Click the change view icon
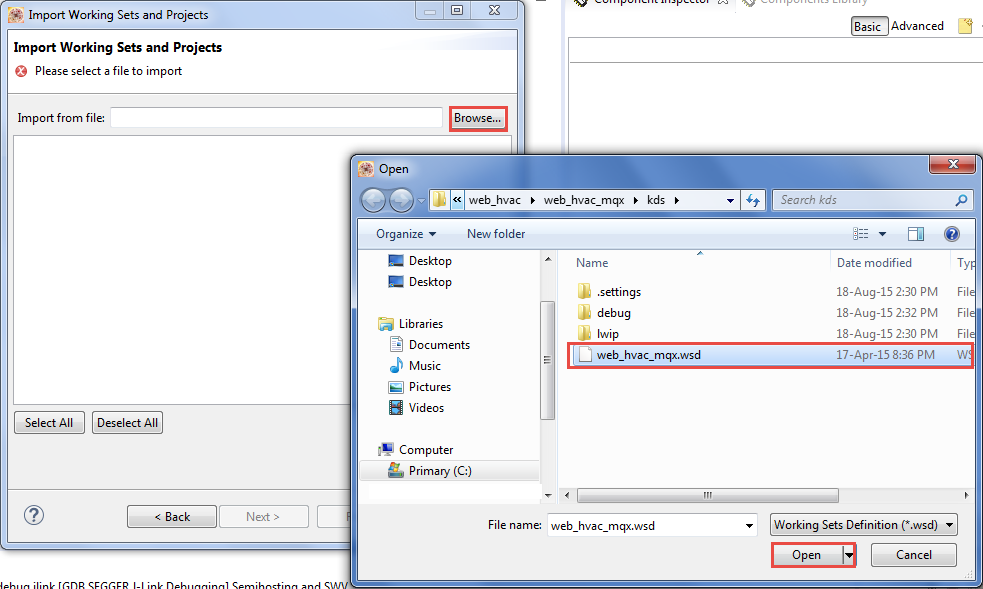The image size is (983, 589). 861,234
